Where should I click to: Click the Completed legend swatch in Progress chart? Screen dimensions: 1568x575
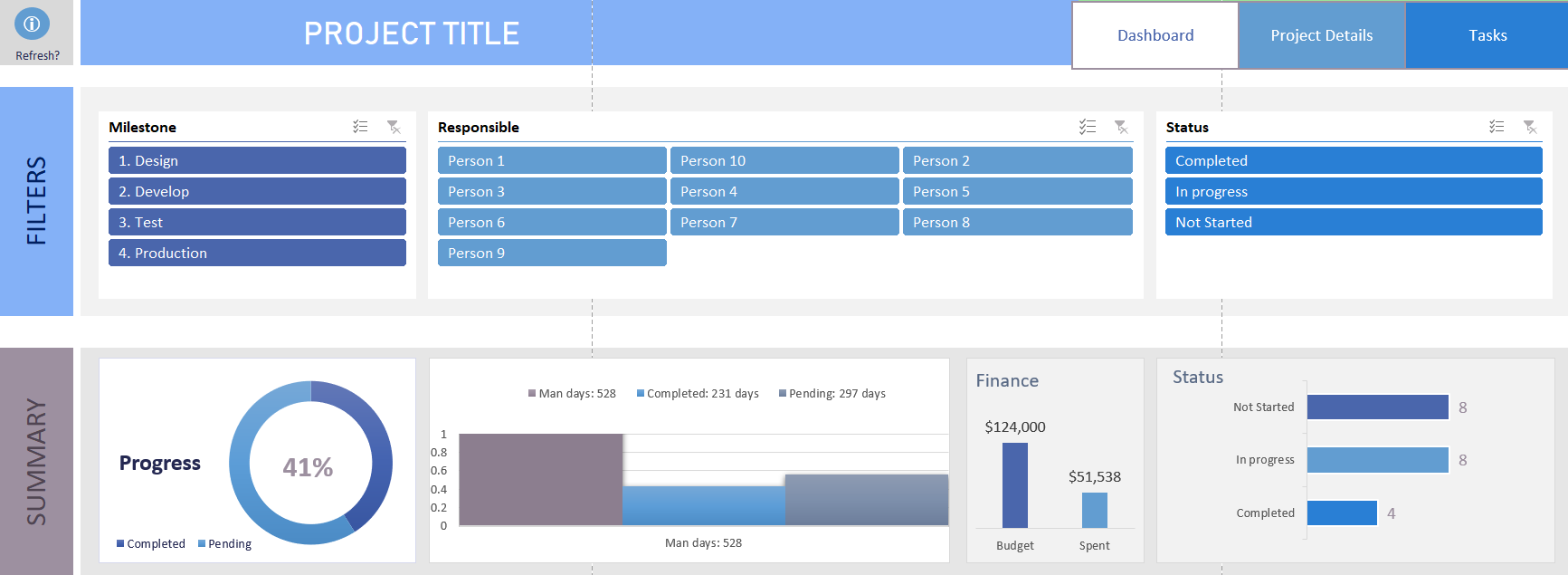coord(120,543)
